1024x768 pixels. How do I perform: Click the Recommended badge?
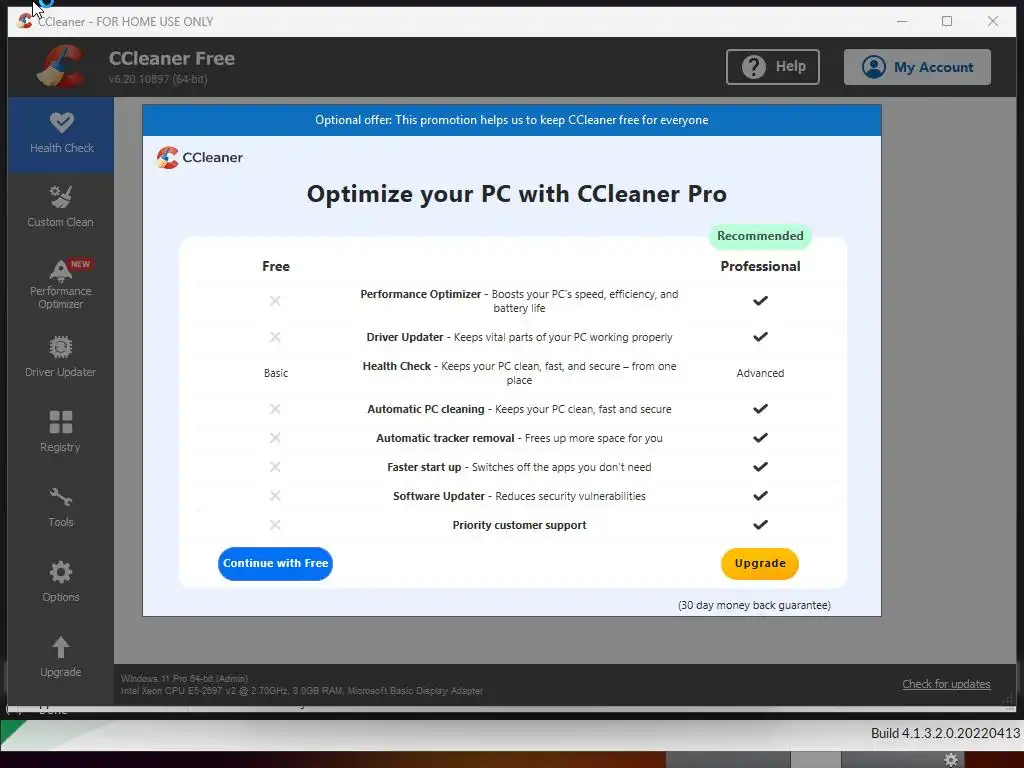click(x=760, y=236)
